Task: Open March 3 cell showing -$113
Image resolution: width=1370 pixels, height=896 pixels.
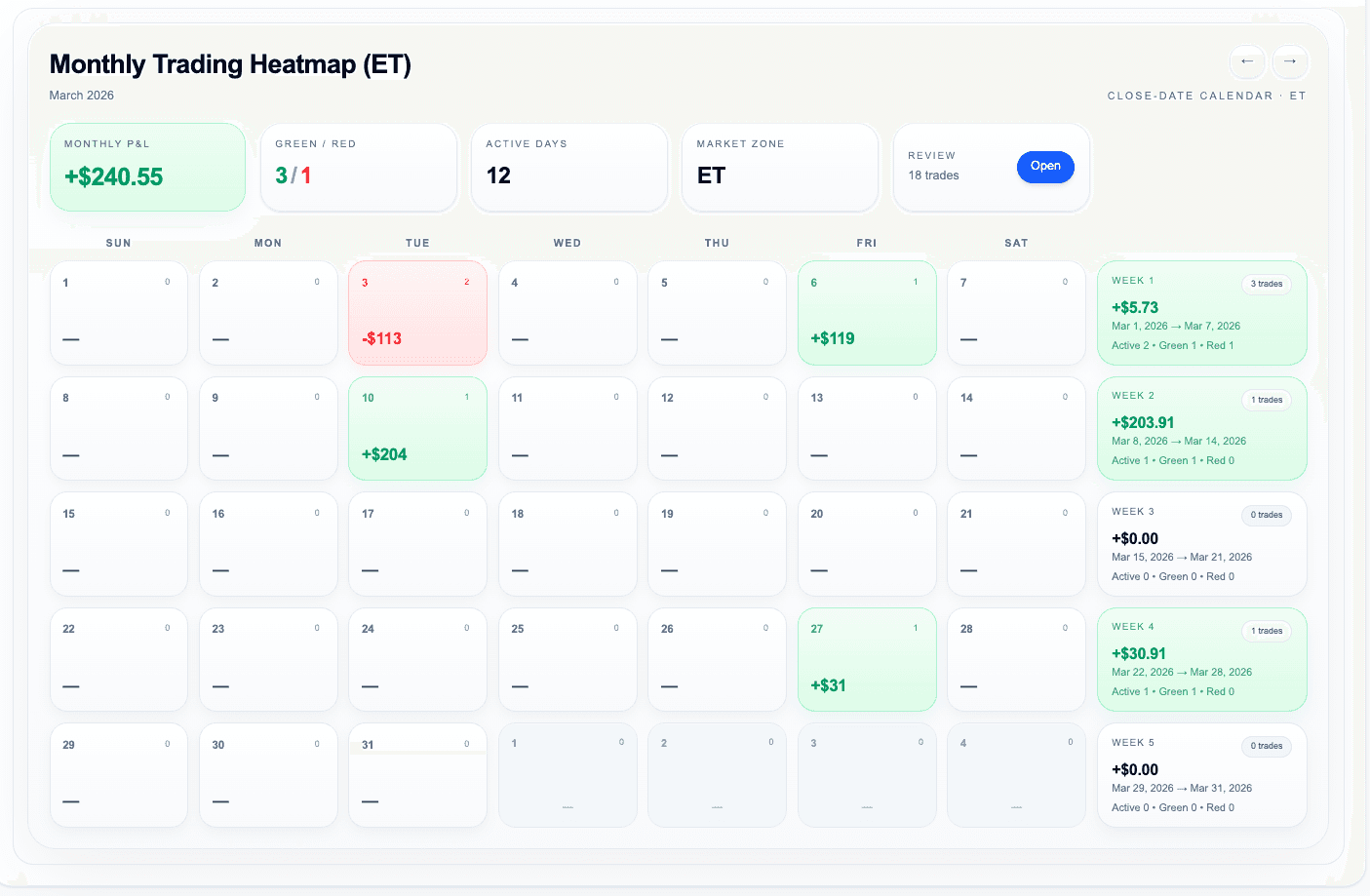Action: (x=417, y=313)
